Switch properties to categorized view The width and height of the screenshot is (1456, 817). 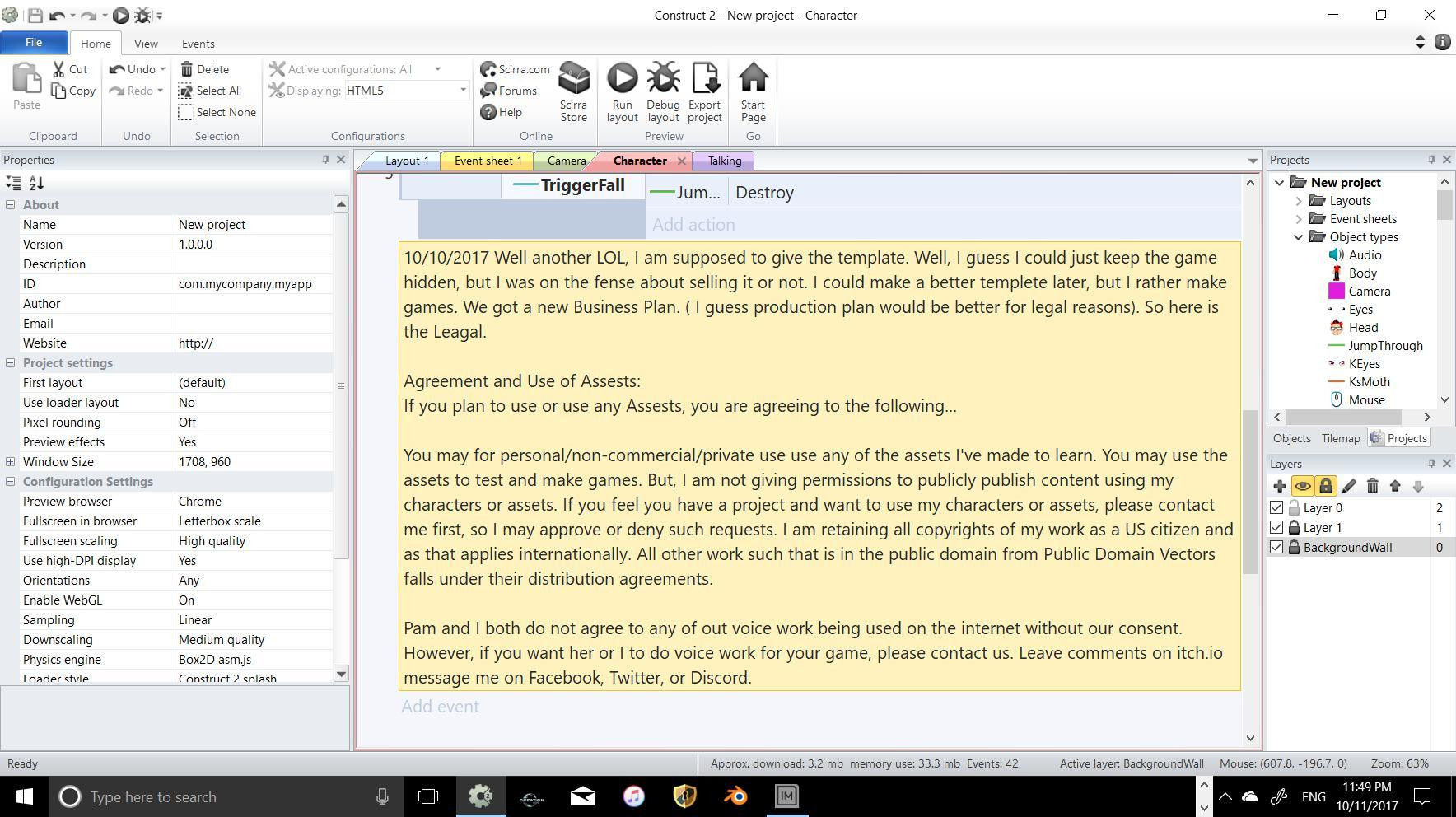click(13, 184)
